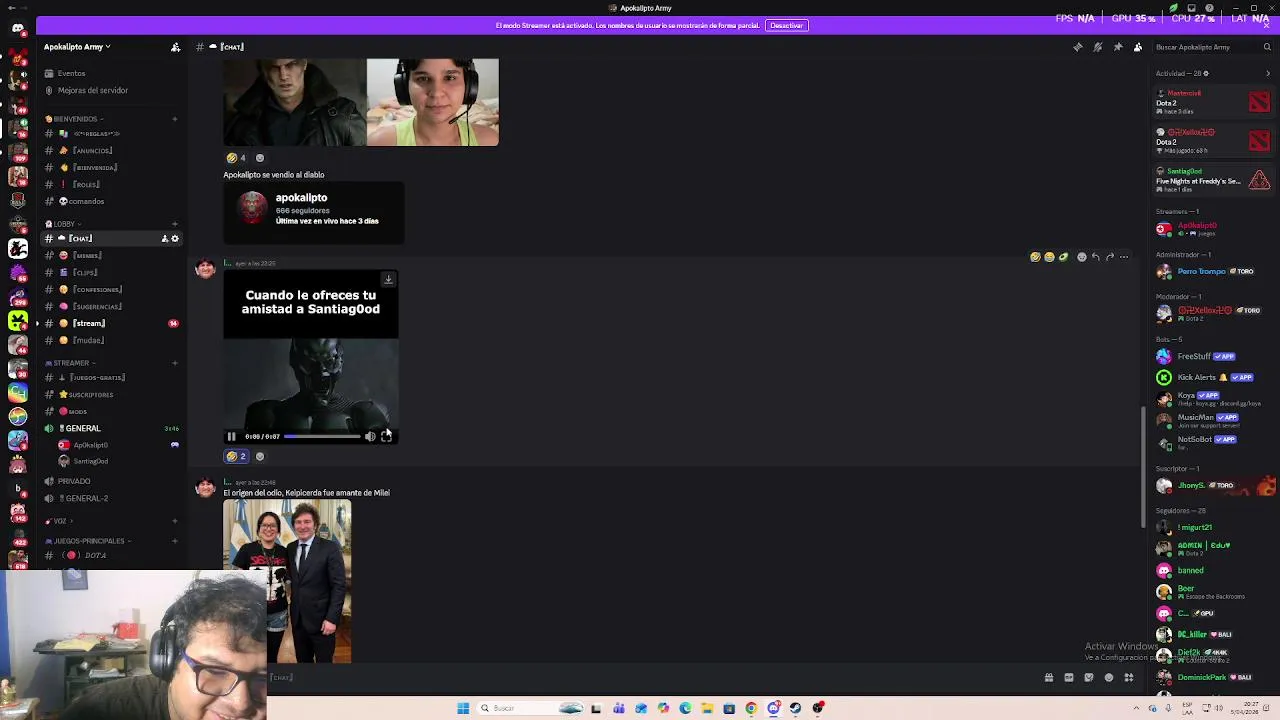1280x720 pixels.
Task: Open Eventos in the sidebar
Action: coord(71,73)
